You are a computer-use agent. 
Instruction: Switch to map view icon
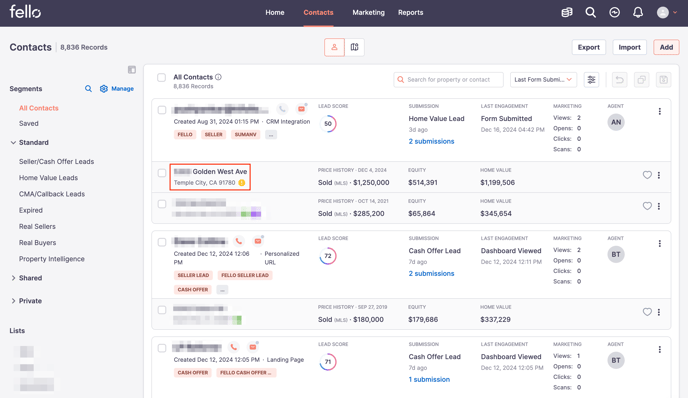click(355, 47)
